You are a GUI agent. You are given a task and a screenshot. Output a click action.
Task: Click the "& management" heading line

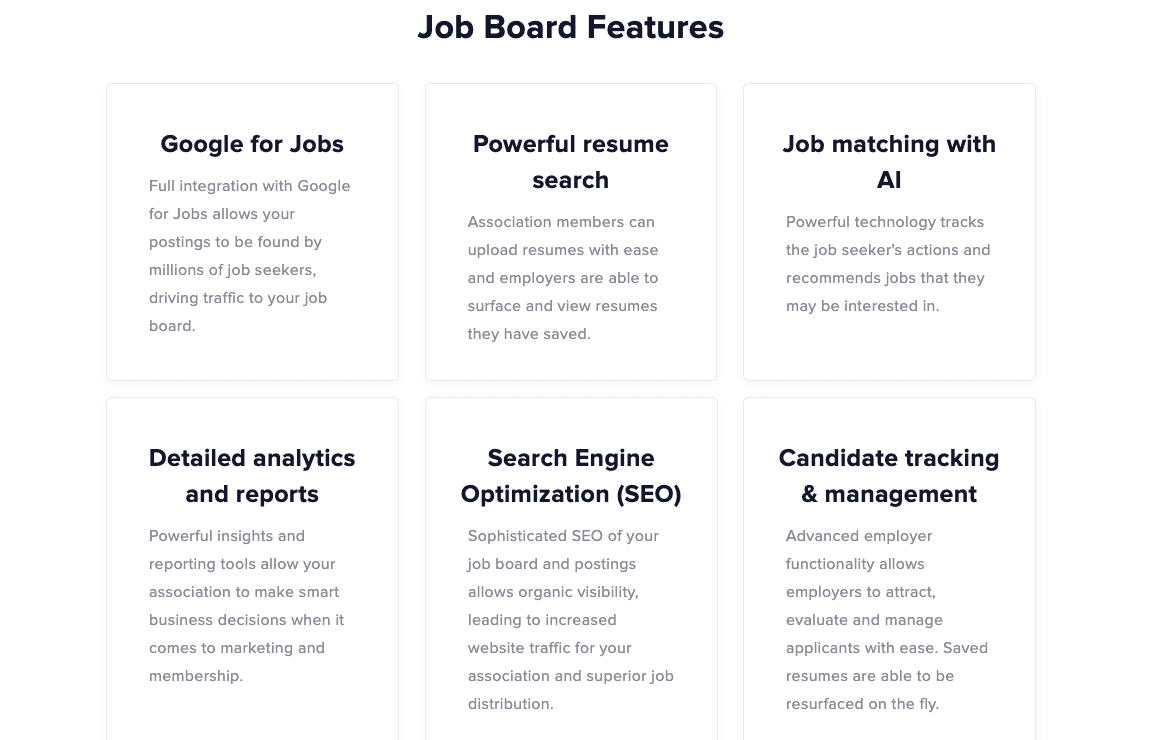tap(888, 494)
